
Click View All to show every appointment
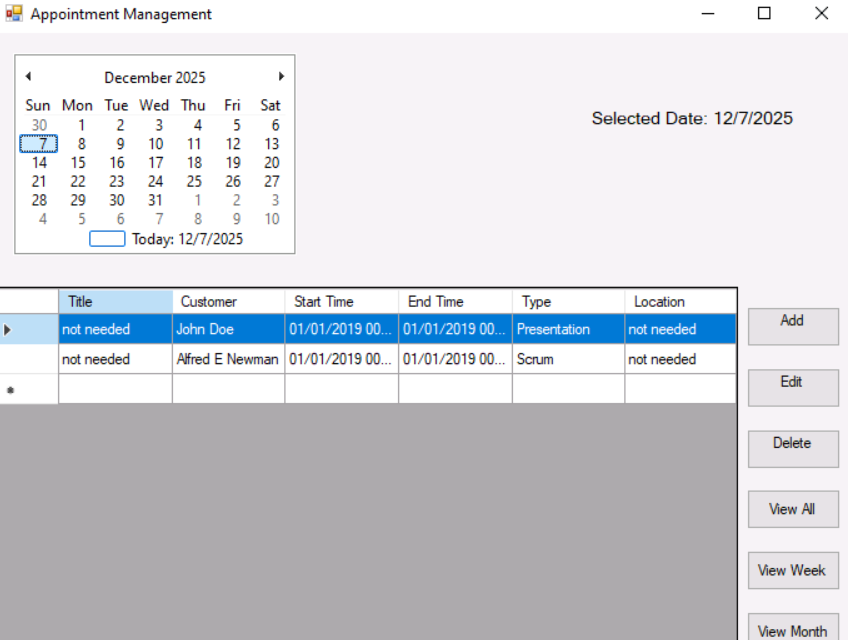(793, 509)
